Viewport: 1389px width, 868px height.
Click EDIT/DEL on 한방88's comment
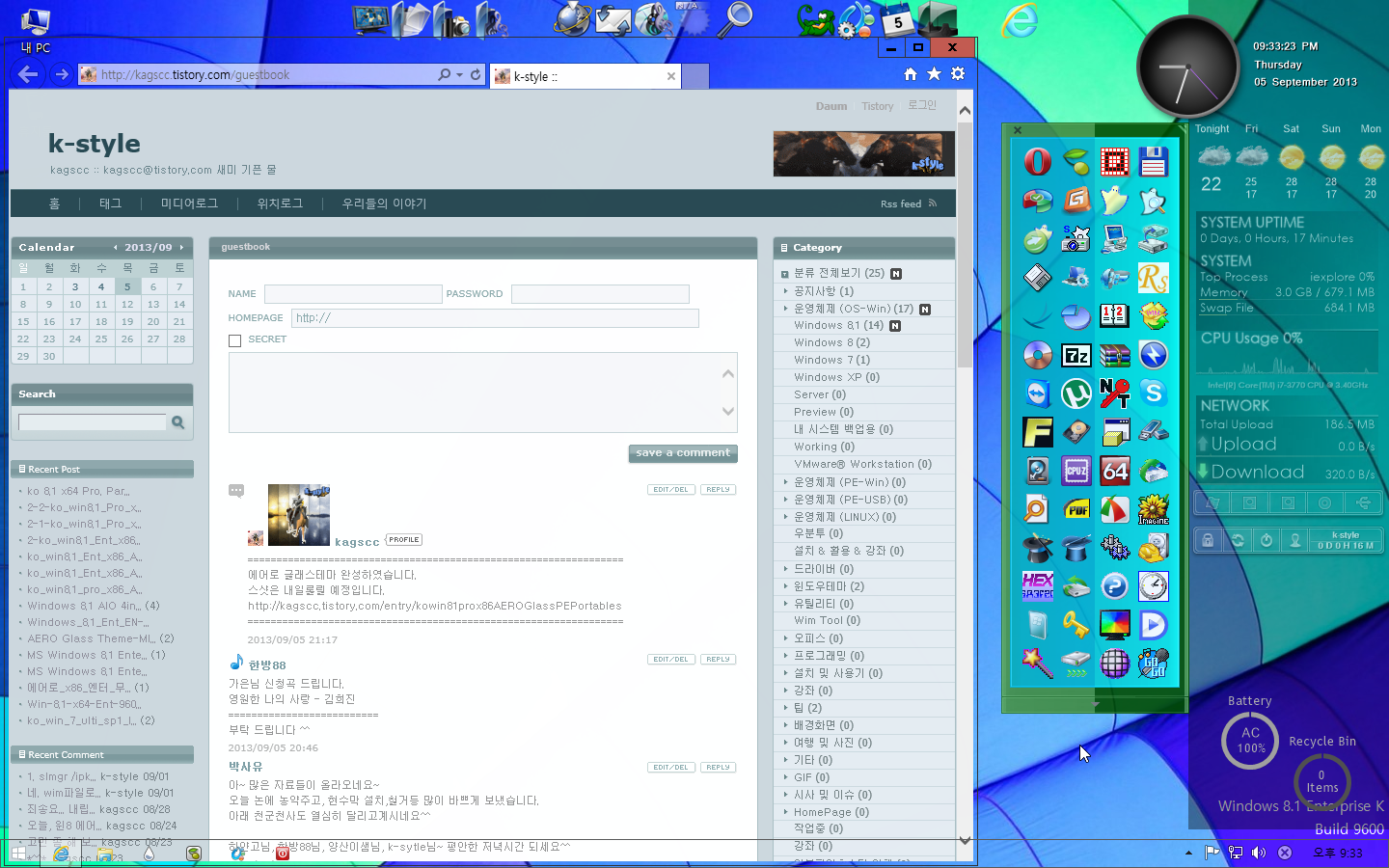click(670, 660)
